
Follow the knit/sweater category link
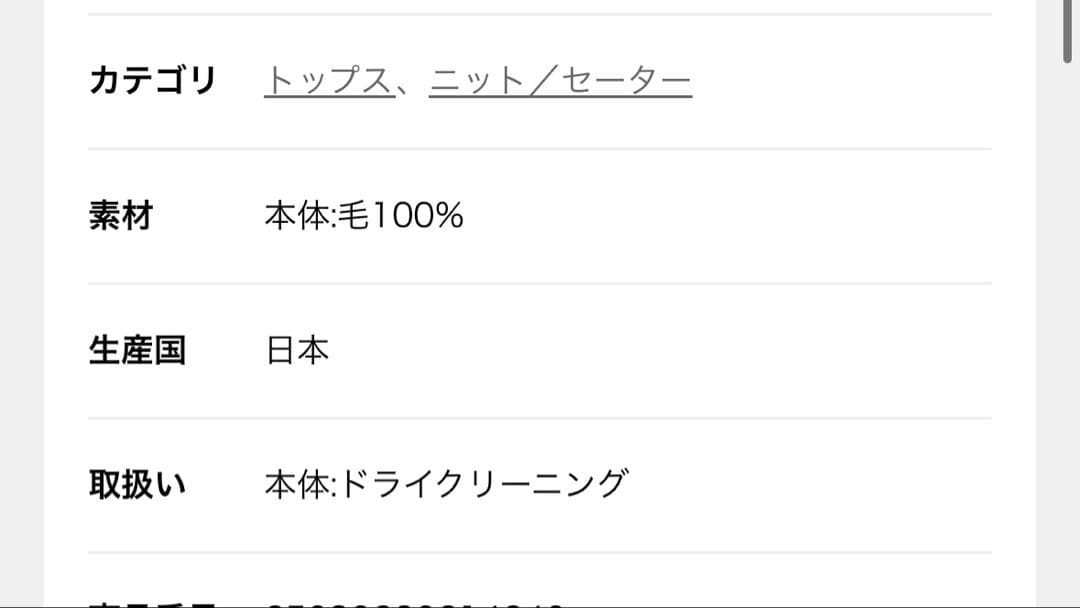tap(560, 80)
